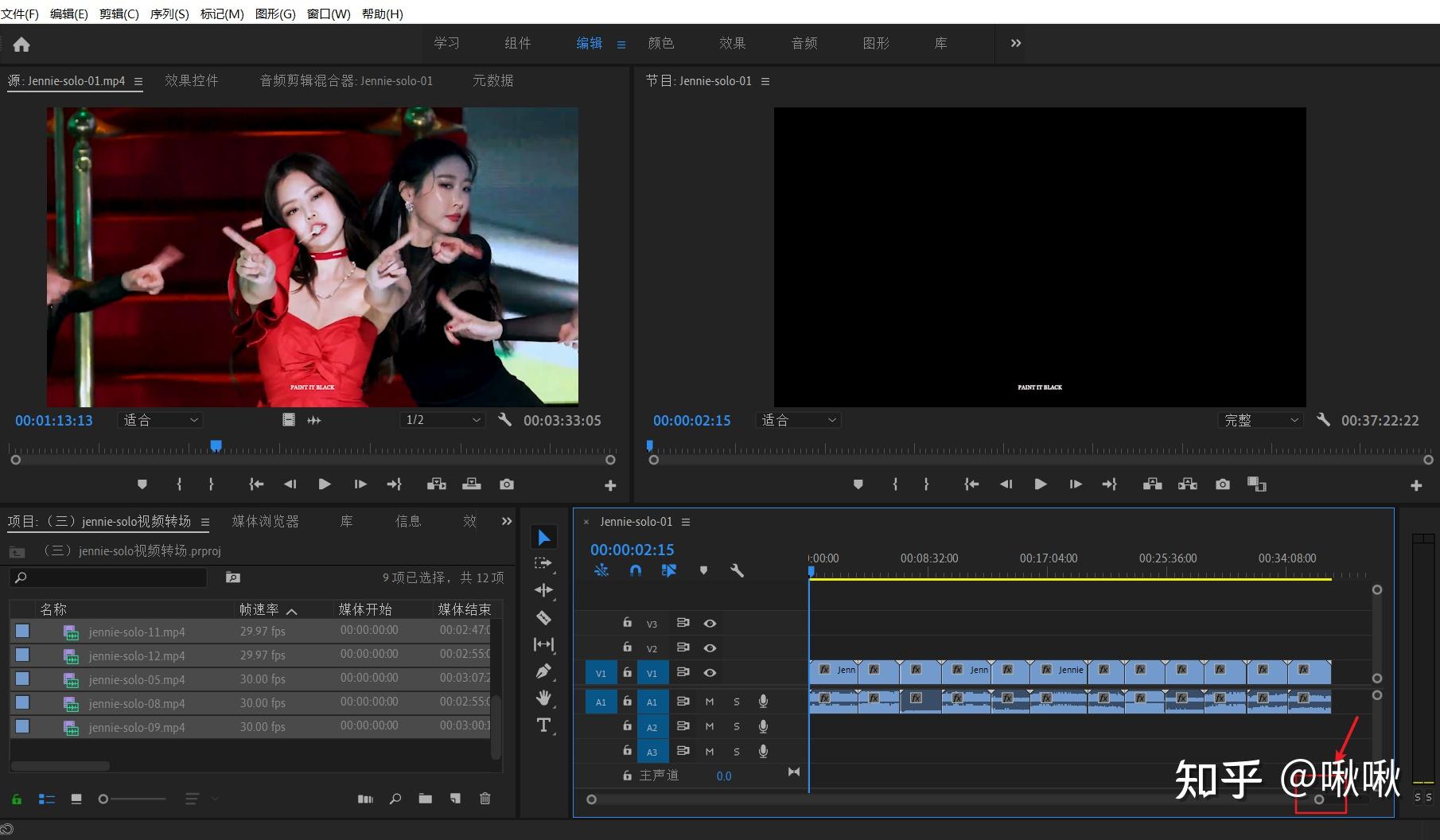Switch to 媒体浏览器 tab
1440x840 pixels.
pos(266,521)
